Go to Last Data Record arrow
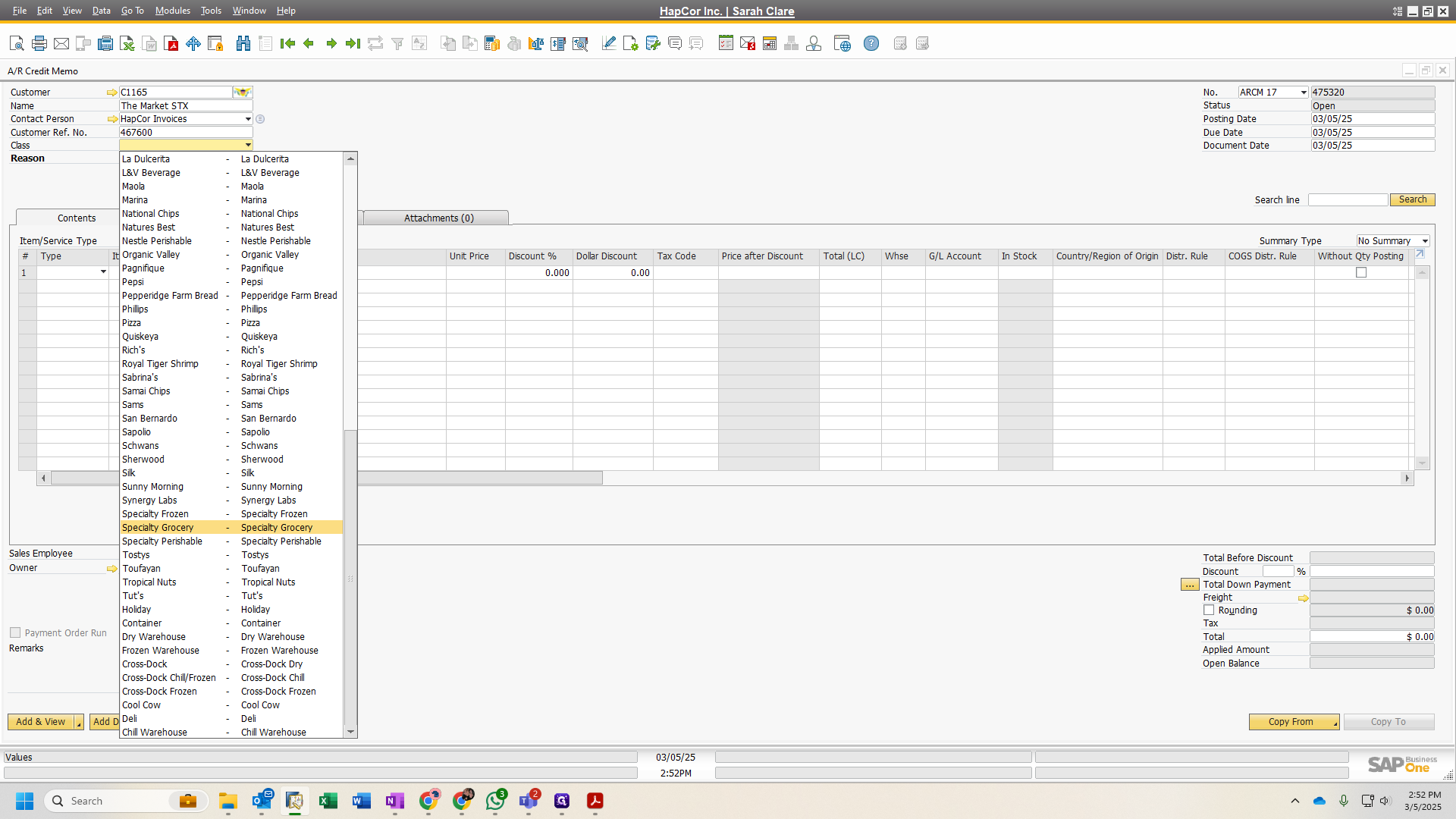The width and height of the screenshot is (1456, 819). 353,44
